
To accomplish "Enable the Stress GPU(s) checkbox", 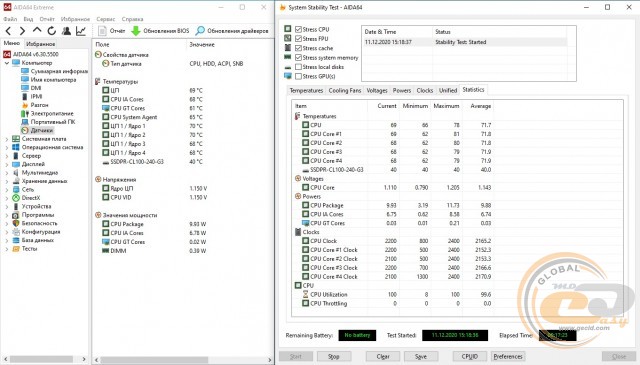I will click(x=298, y=76).
